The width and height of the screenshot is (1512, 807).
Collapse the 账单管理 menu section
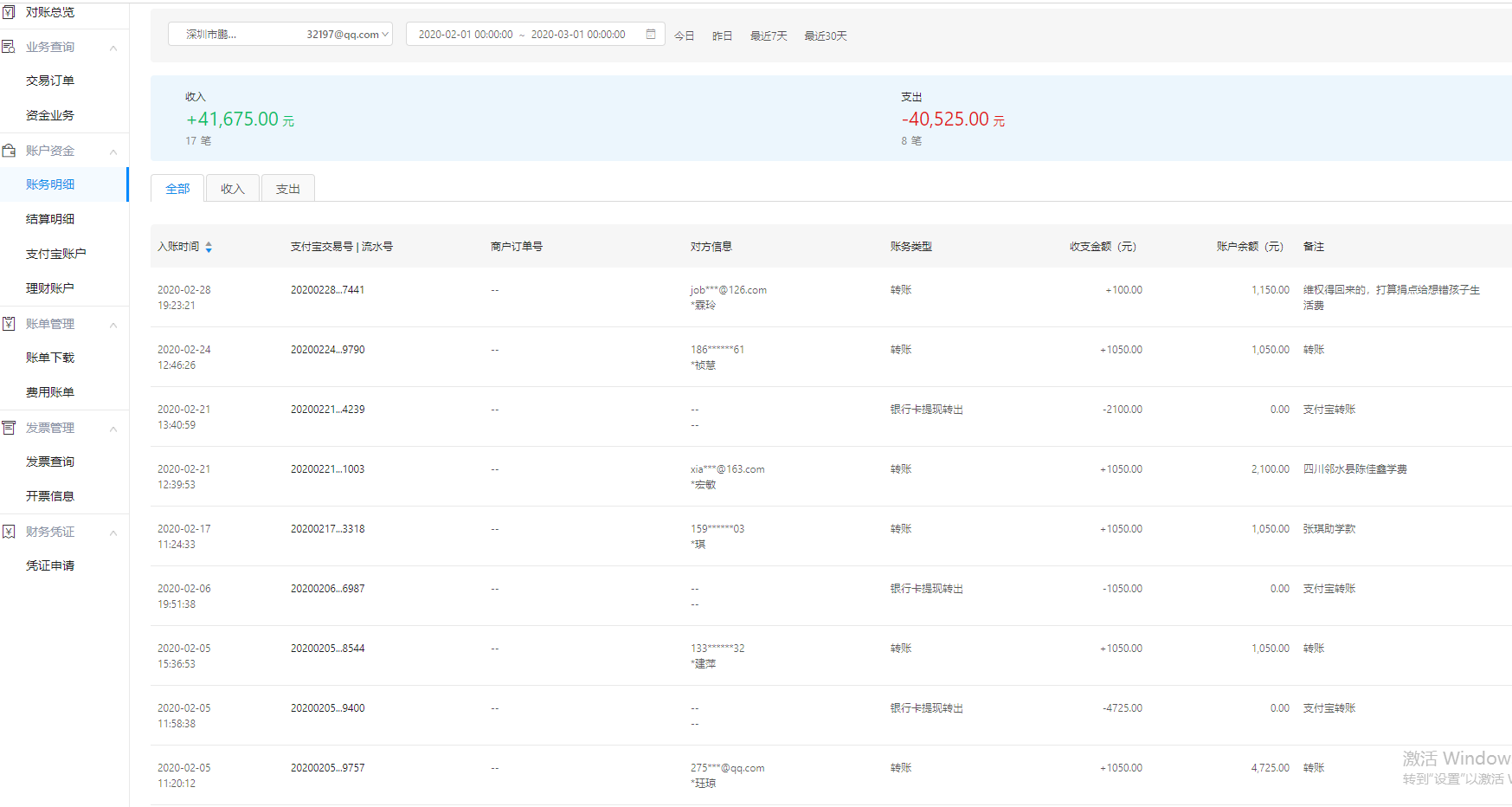[113, 325]
